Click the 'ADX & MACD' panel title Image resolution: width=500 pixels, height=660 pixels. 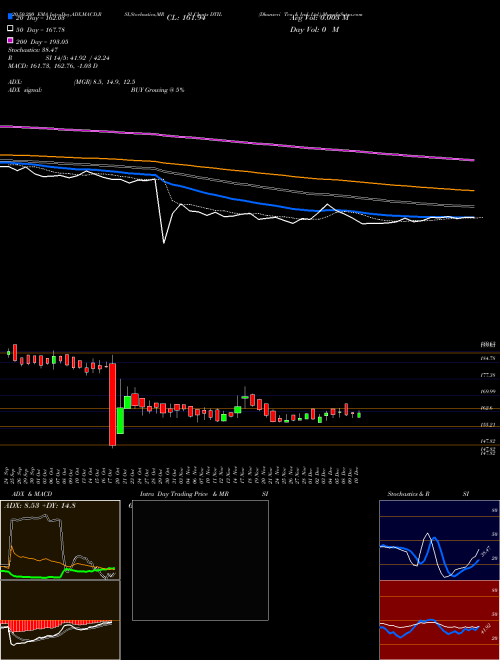tap(32, 494)
